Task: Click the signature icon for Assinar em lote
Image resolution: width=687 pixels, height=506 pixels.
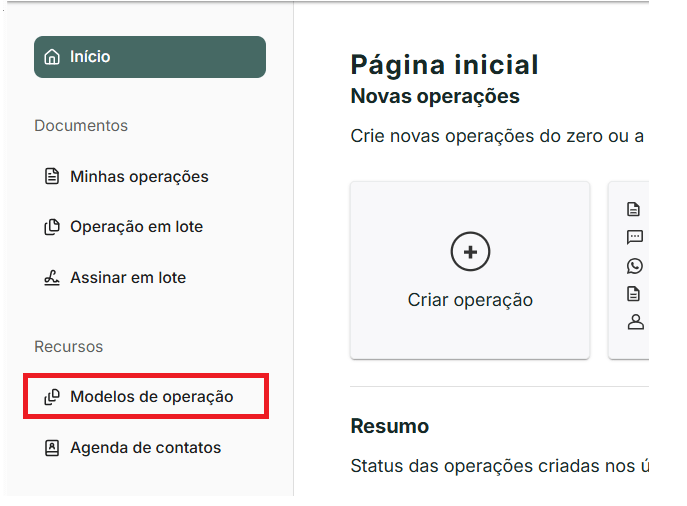Action: pos(53,278)
